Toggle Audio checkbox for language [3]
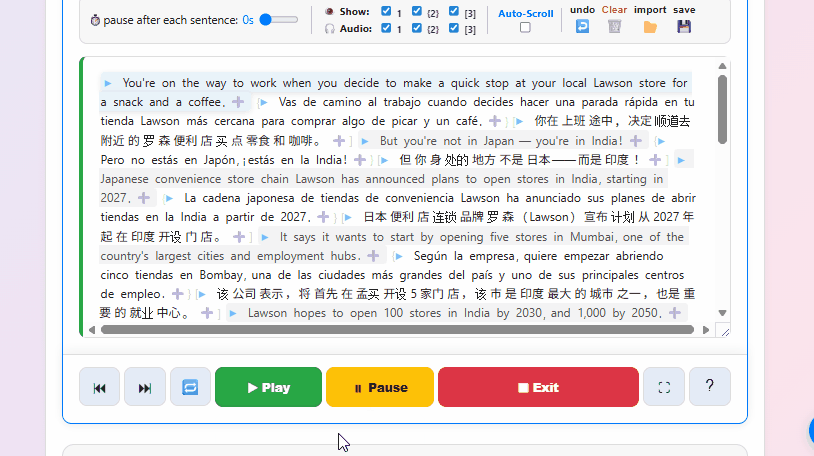Viewport: 814px width, 456px height. pyautogui.click(x=454, y=28)
